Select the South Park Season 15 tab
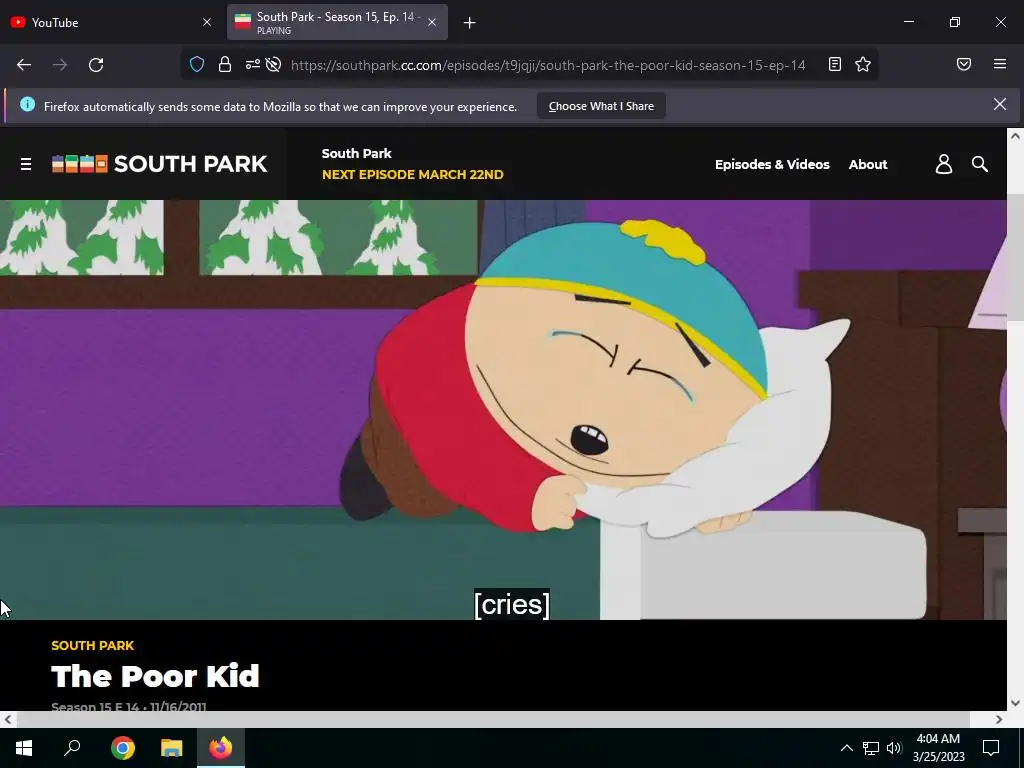Image resolution: width=1024 pixels, height=768 pixels. click(x=337, y=22)
